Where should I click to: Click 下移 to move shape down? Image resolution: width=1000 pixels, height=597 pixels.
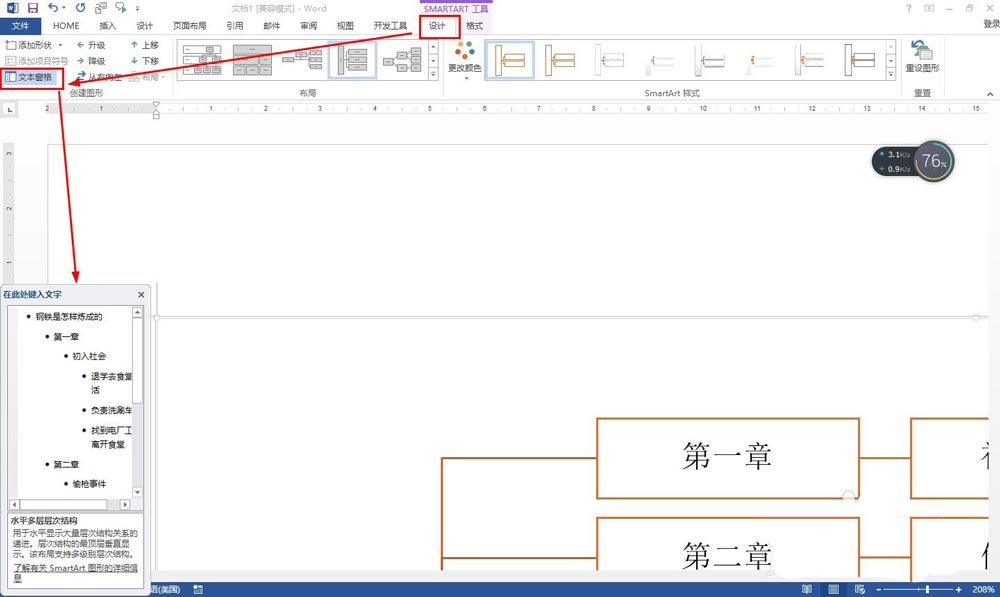144,61
